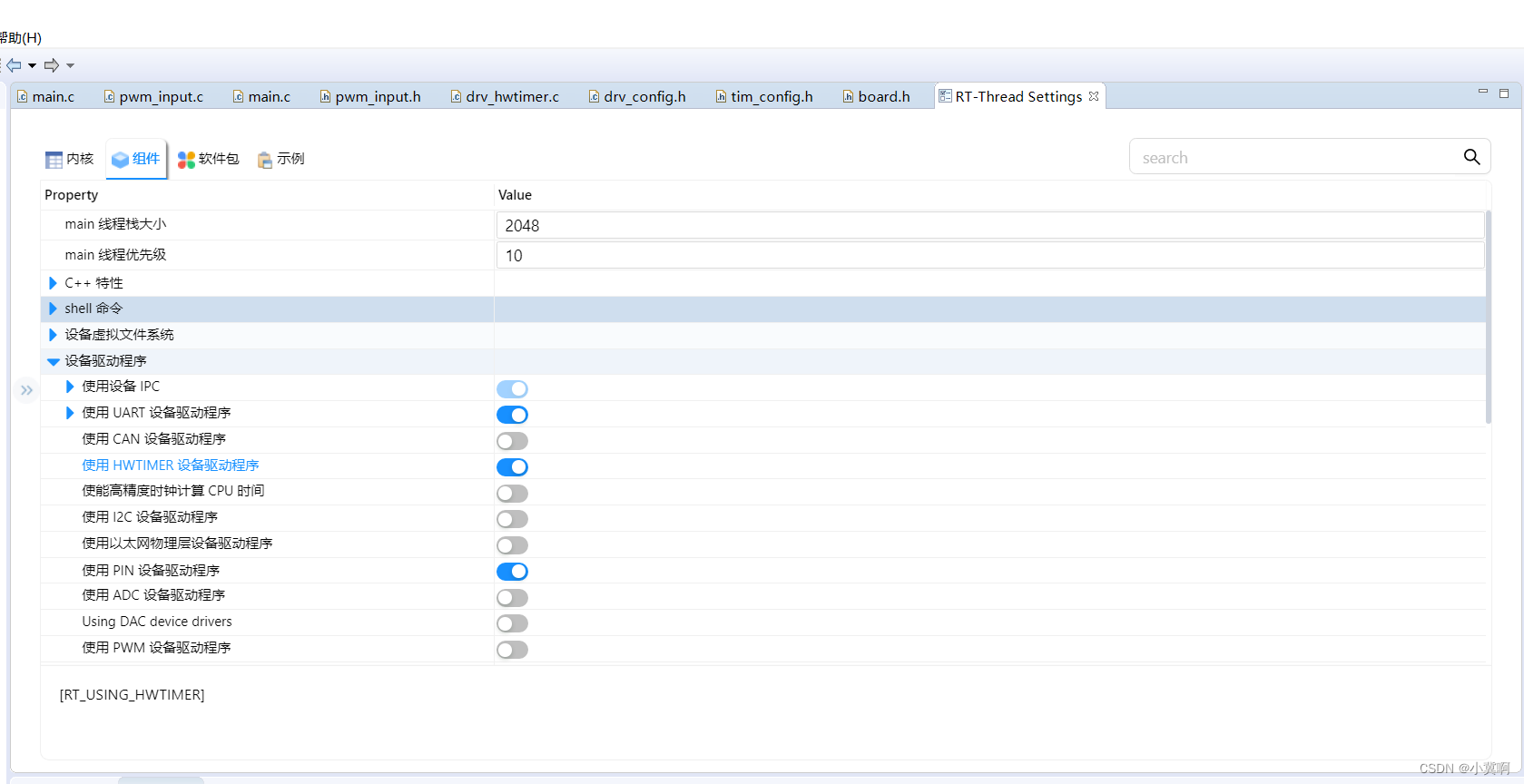
Task: Select main 线程栈大小 property label
Action: (115, 224)
